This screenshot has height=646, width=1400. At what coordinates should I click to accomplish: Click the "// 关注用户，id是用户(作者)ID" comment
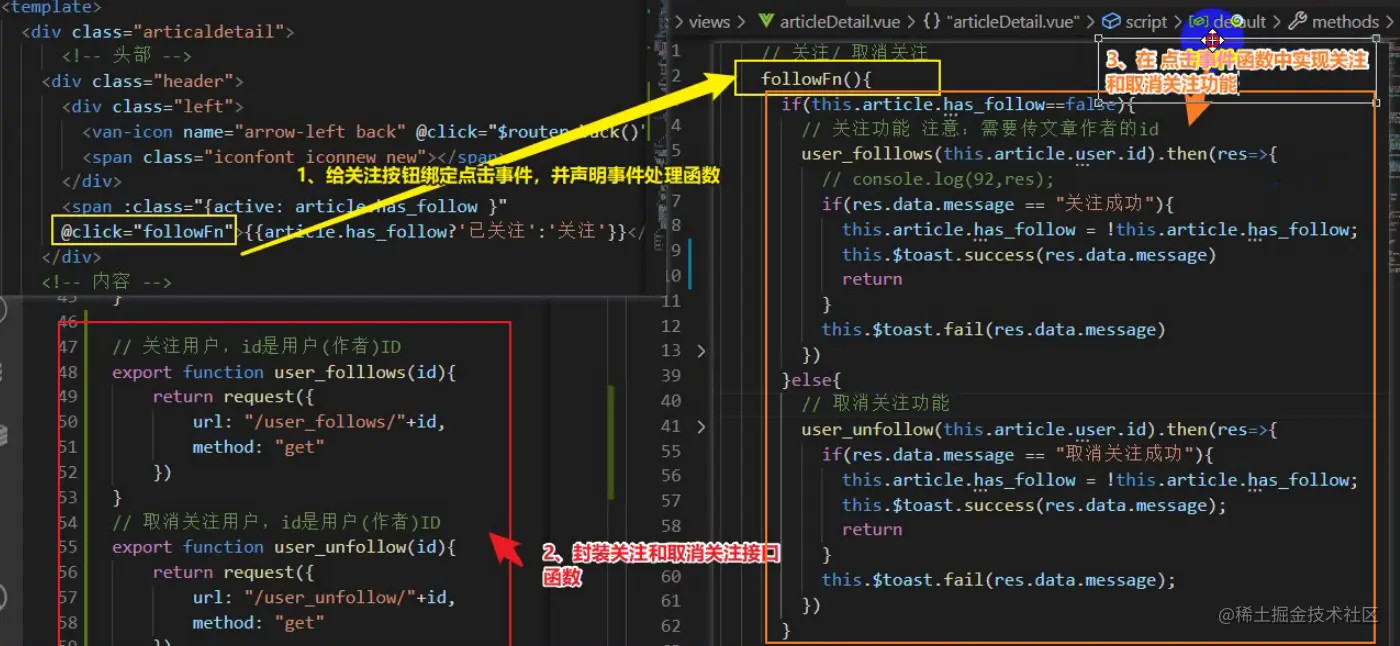click(x=257, y=347)
